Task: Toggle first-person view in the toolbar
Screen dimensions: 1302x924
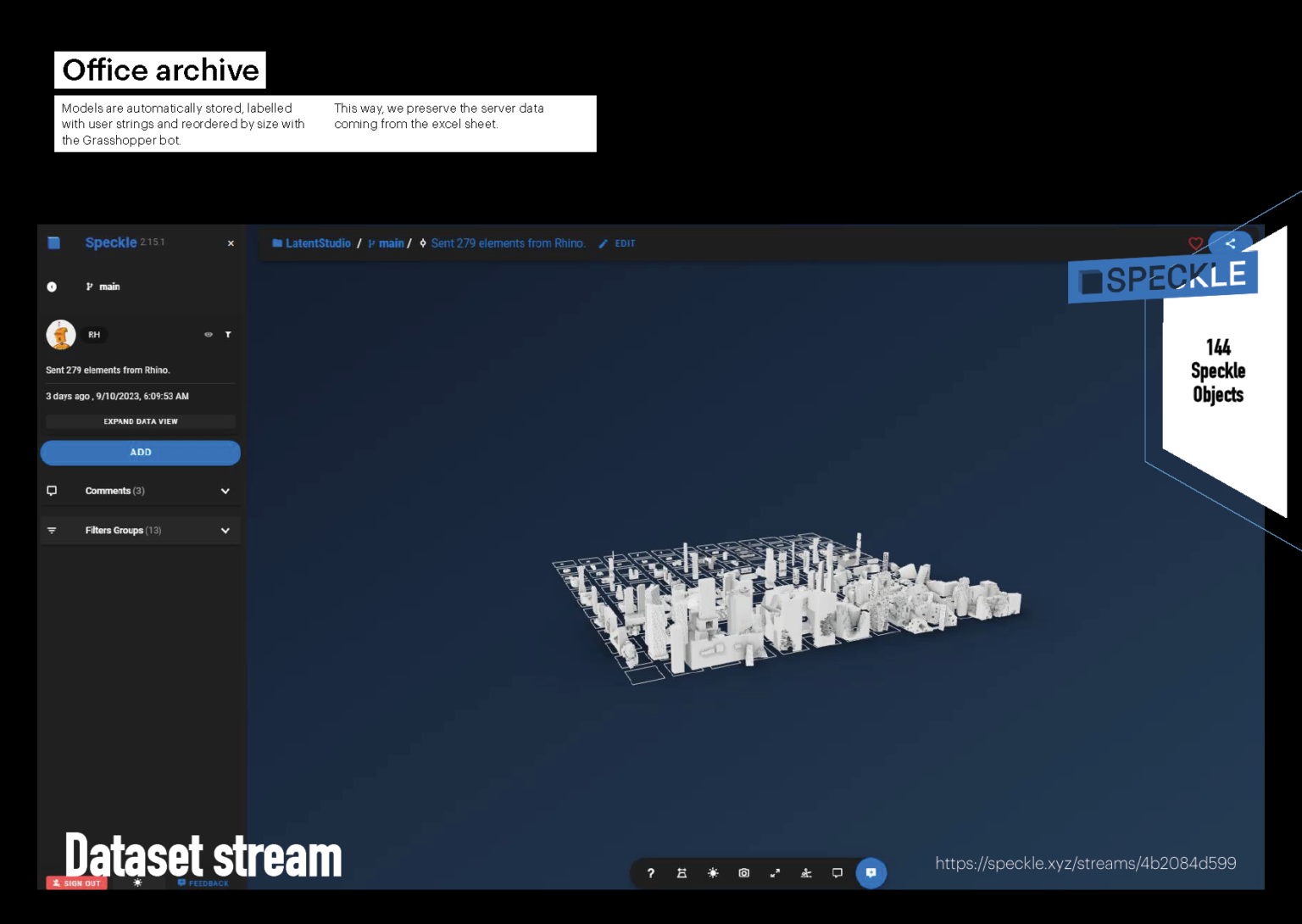Action: coord(806,873)
